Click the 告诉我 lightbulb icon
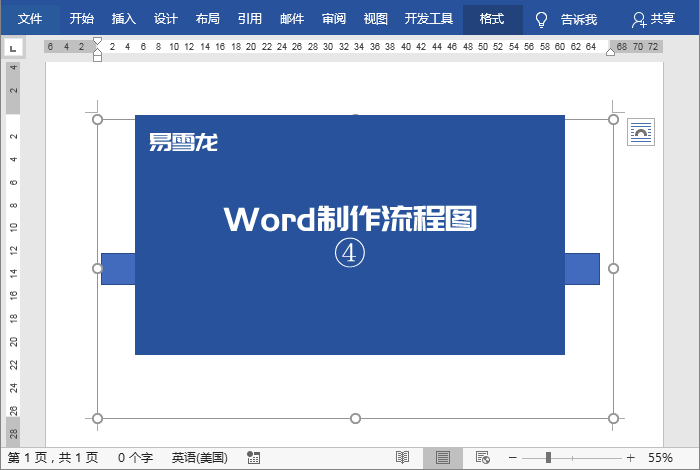The width and height of the screenshot is (700, 470). click(541, 20)
